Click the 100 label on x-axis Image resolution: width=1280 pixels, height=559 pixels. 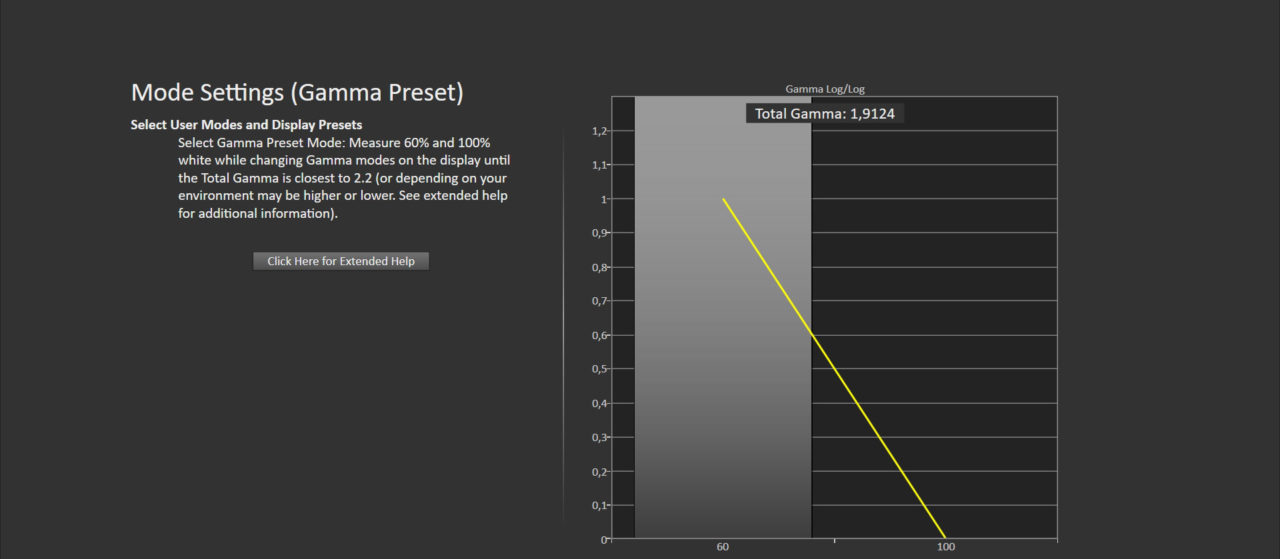point(945,547)
